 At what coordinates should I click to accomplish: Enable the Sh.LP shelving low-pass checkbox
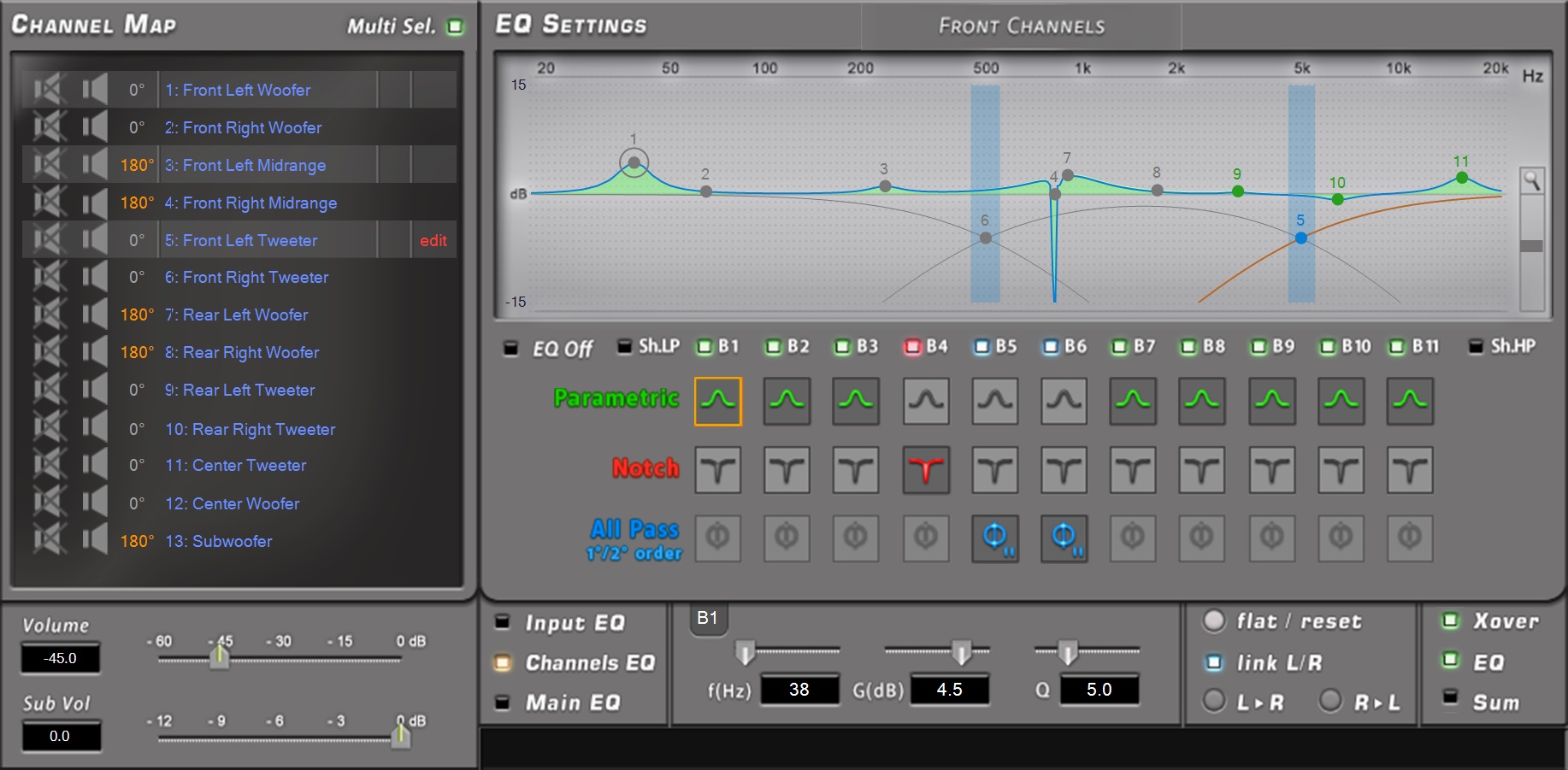(624, 347)
